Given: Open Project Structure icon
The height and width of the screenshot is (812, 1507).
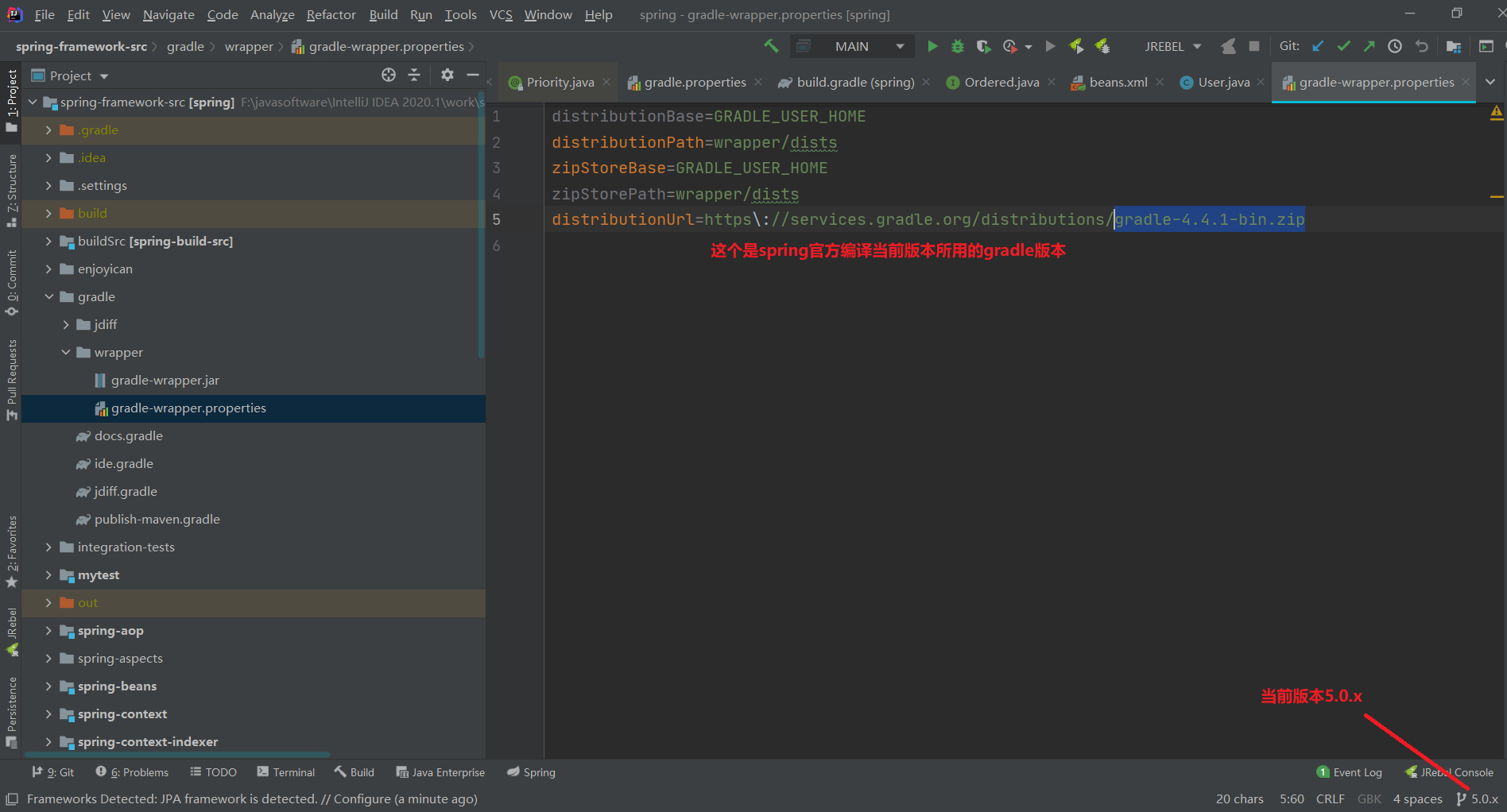Looking at the screenshot, I should (x=1454, y=46).
